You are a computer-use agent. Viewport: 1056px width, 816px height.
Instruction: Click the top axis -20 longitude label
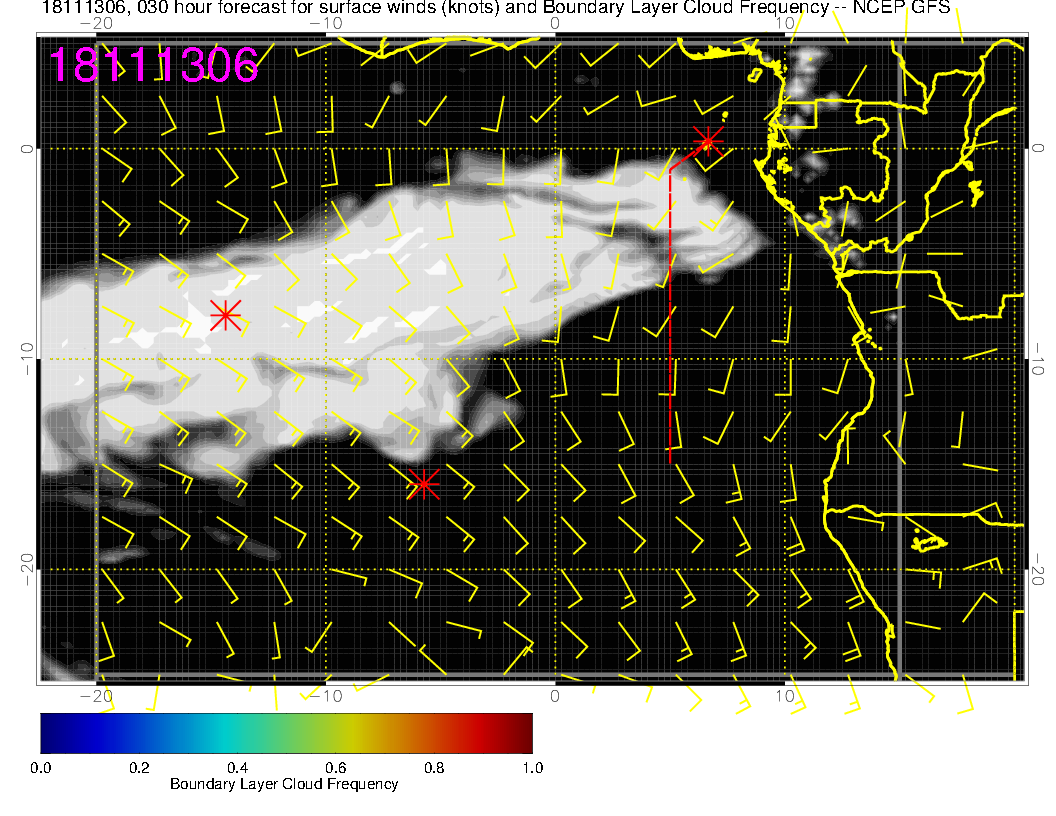point(96,24)
